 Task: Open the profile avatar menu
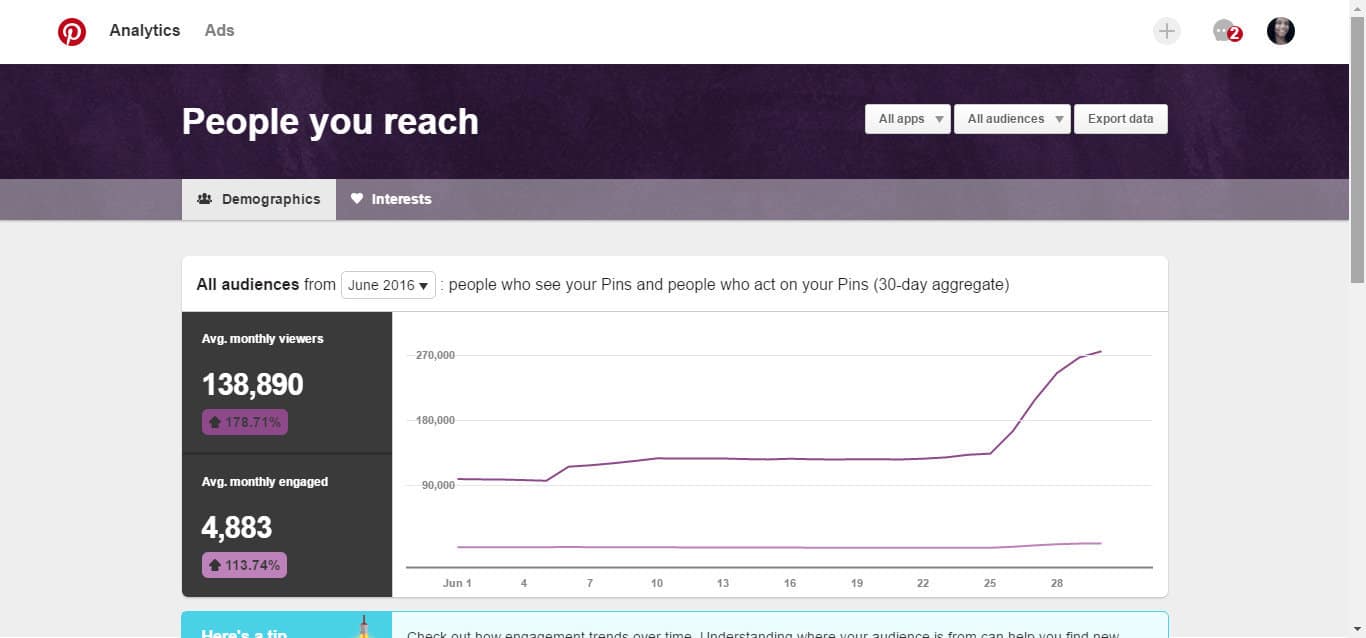[1281, 31]
